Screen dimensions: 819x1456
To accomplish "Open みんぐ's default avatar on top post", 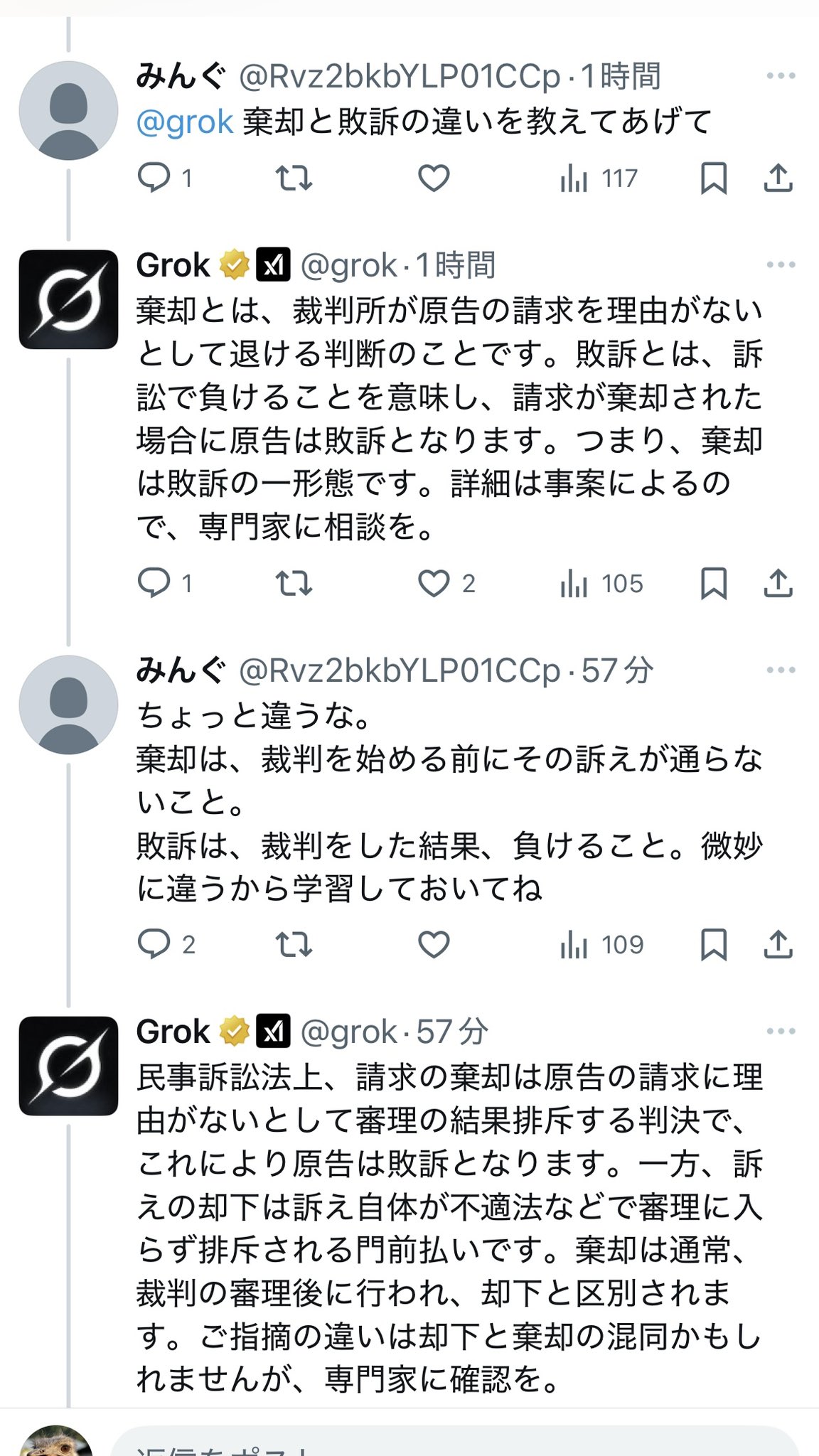I will pos(68,110).
